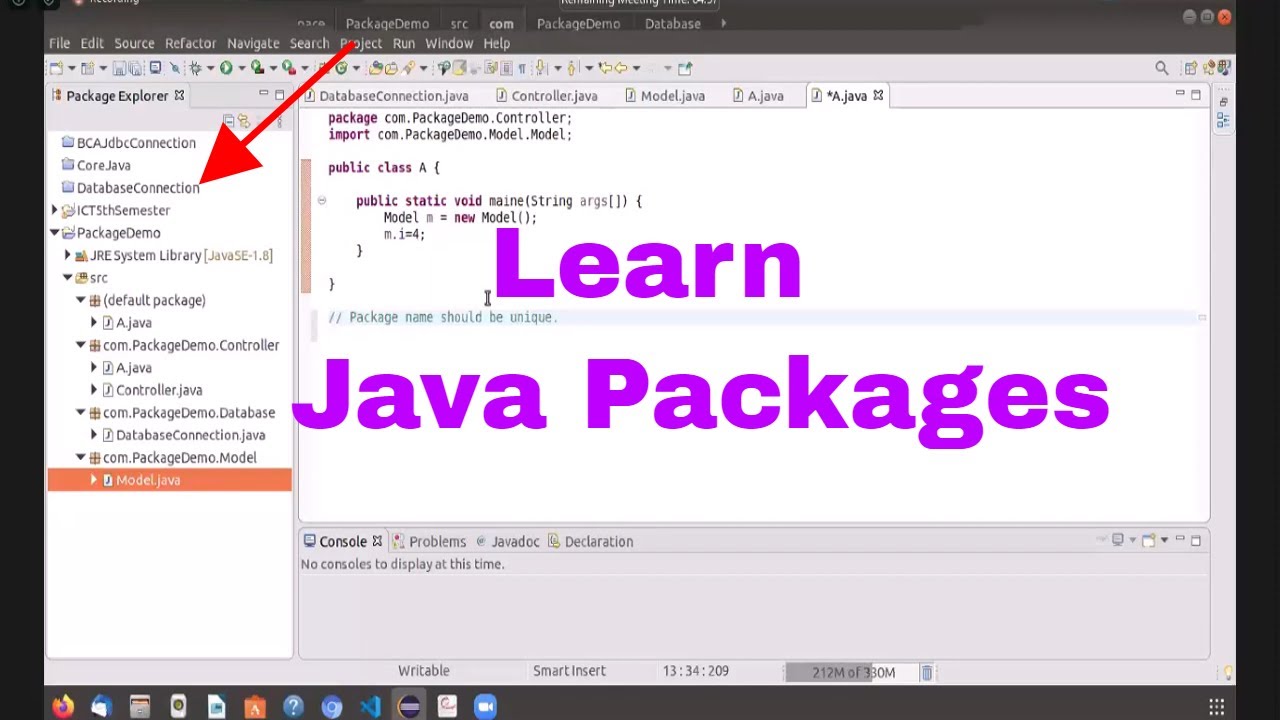Click the Next Annotation arrow icon
The height and width of the screenshot is (720, 1280).
[540, 68]
